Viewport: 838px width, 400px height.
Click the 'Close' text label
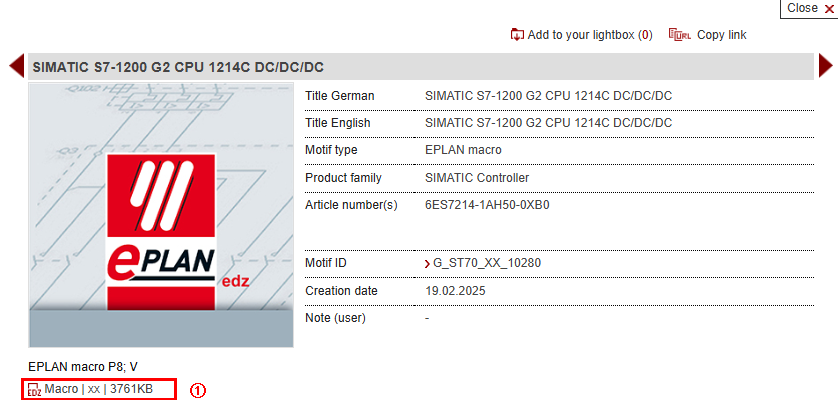pyautogui.click(x=802, y=8)
